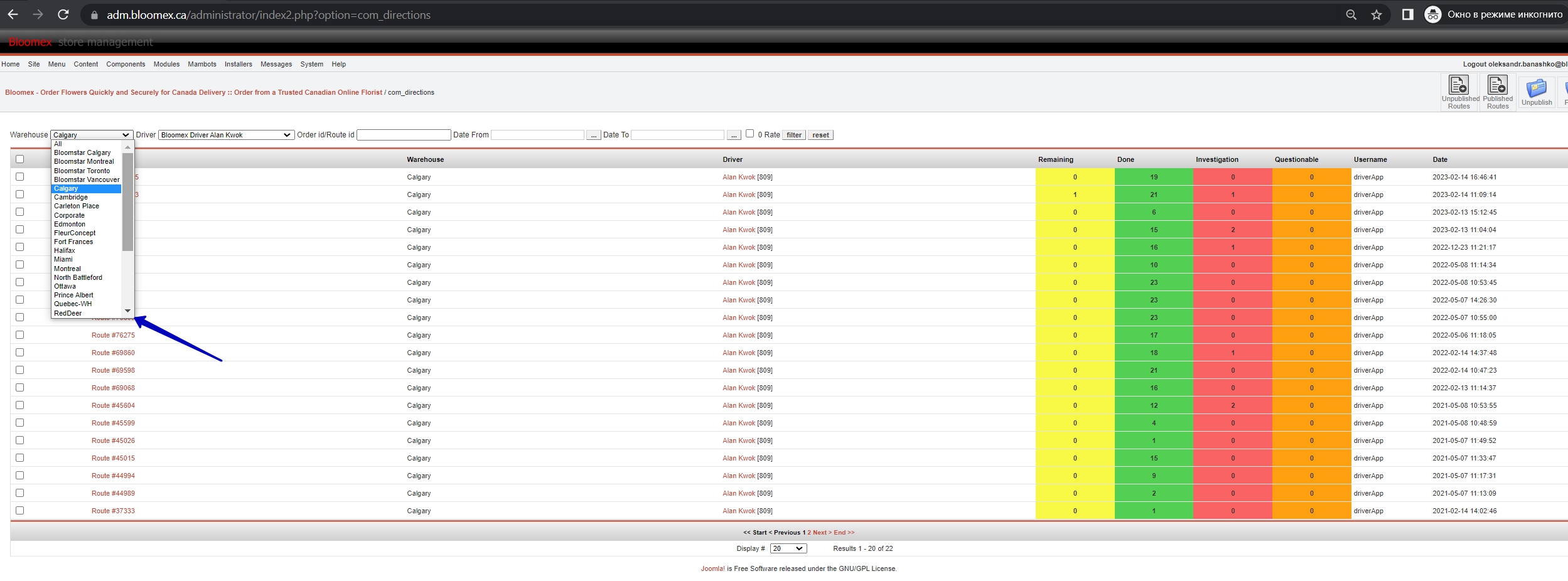
Task: Open Published Routes toolbar icon
Action: click(1498, 92)
